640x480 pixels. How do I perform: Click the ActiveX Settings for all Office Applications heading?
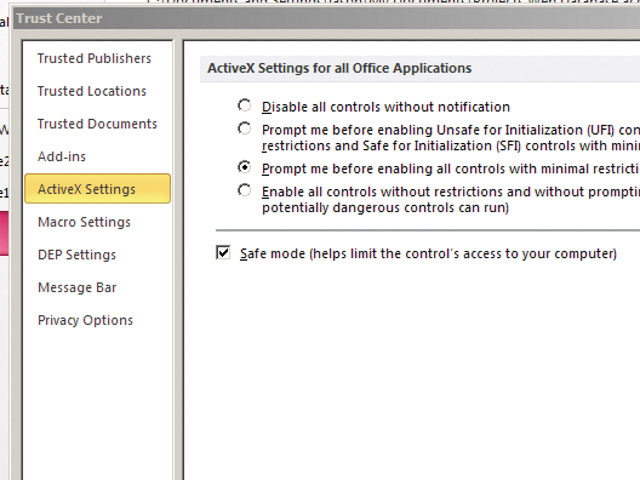340,68
